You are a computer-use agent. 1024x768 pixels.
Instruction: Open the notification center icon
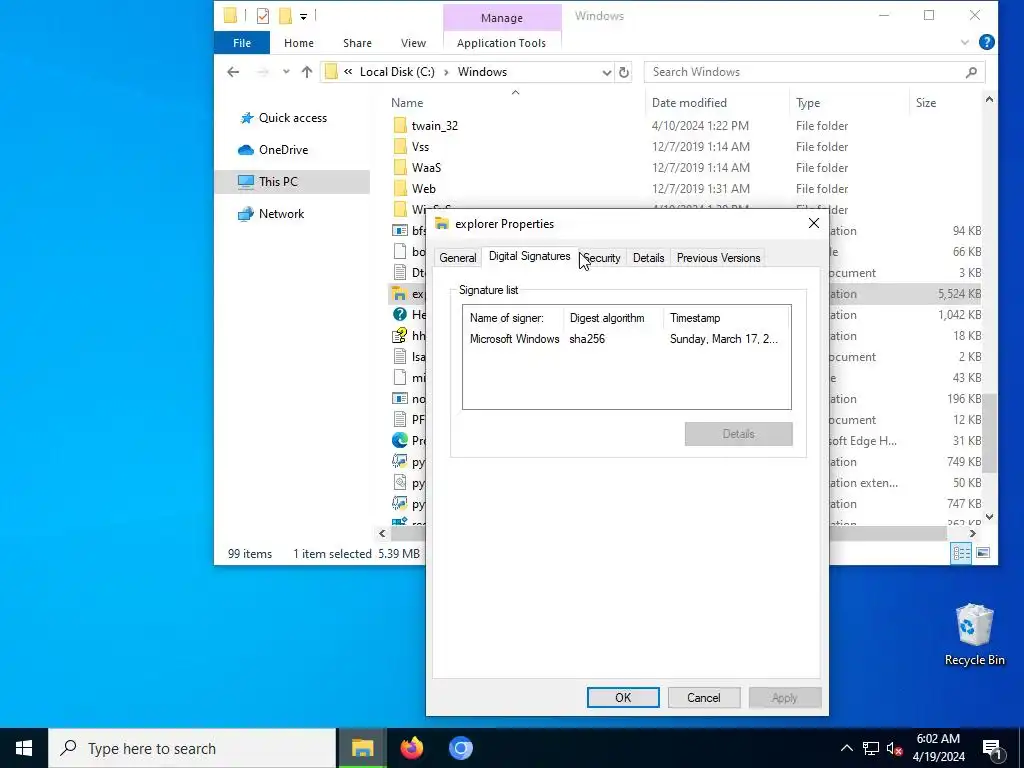coord(992,748)
